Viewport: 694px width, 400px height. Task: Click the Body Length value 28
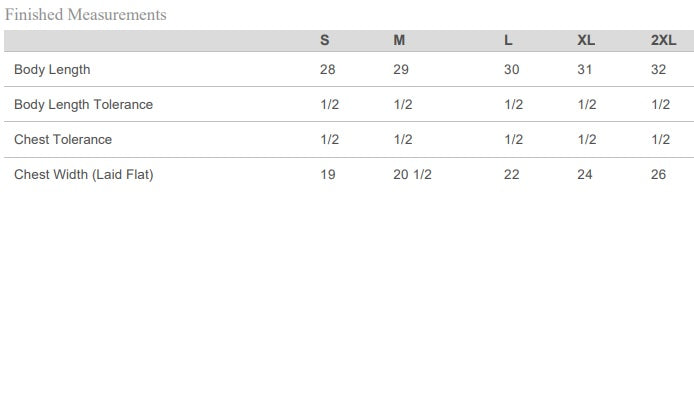pos(328,70)
